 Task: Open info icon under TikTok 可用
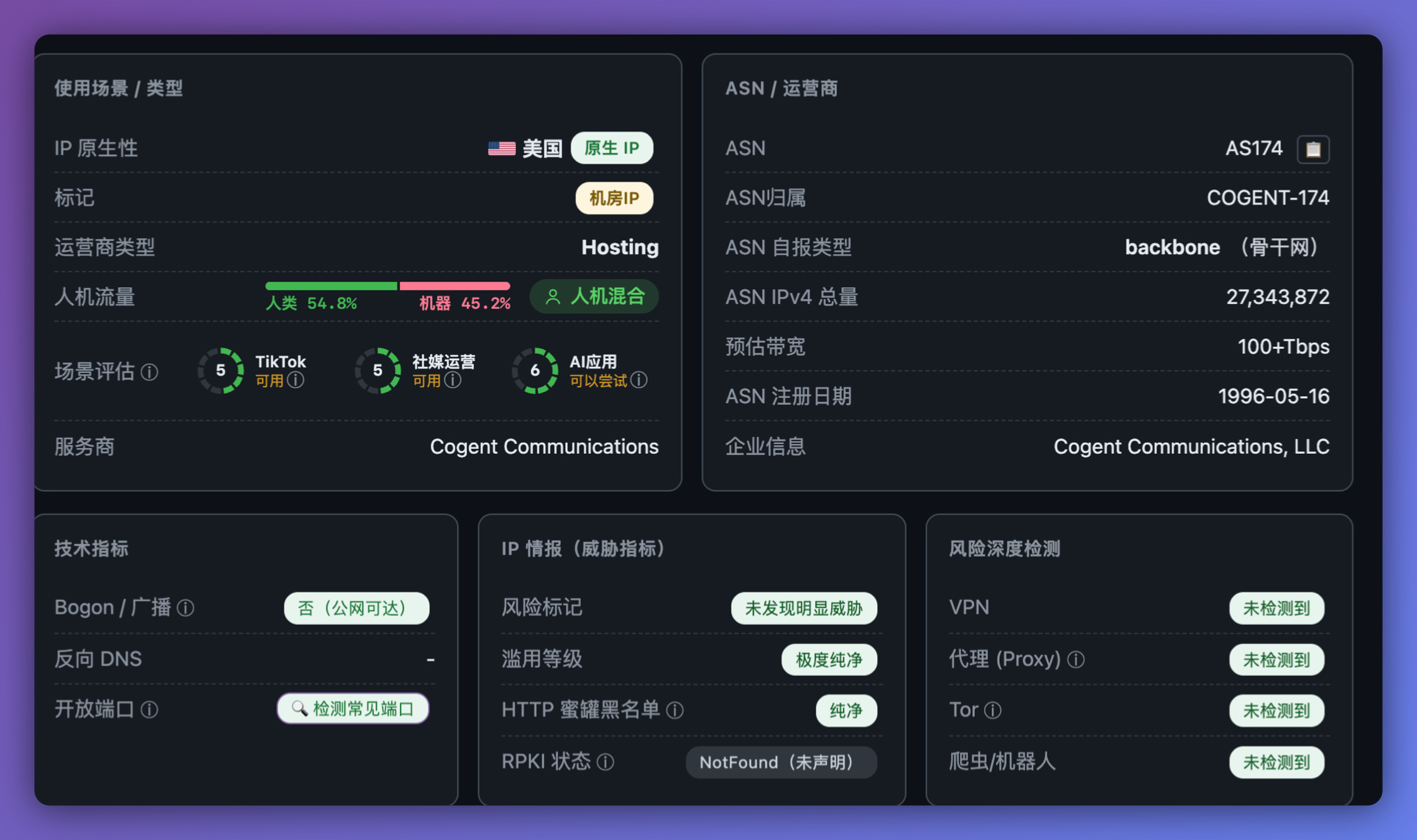click(297, 380)
